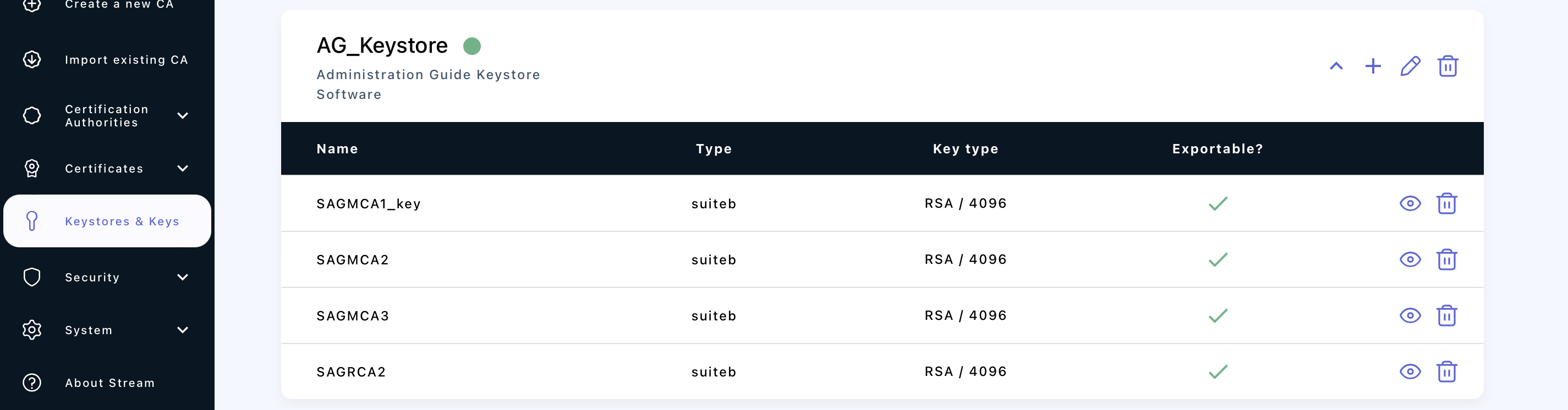Click the green status indicator beside AG_Keystore
The height and width of the screenshot is (410, 1568).
[473, 45]
